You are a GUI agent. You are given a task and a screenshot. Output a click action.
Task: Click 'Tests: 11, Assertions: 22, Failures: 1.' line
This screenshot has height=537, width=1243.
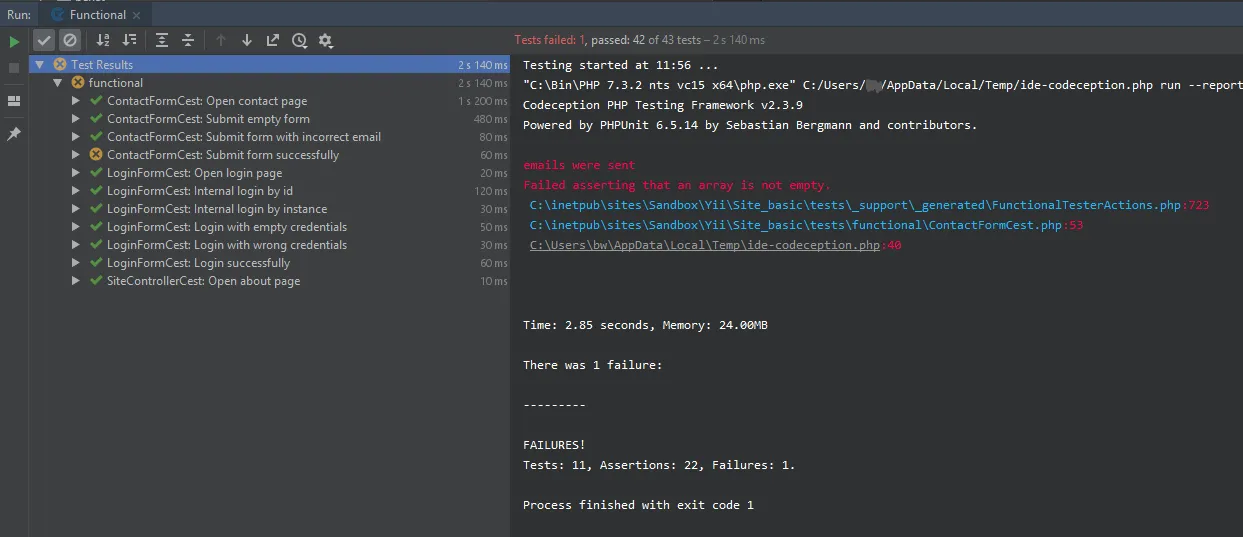[x=659, y=465]
